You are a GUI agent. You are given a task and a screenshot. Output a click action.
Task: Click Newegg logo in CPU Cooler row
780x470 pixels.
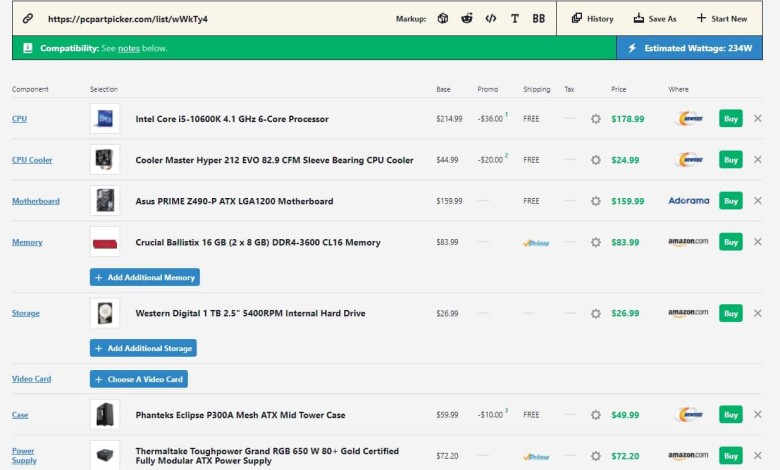point(689,160)
